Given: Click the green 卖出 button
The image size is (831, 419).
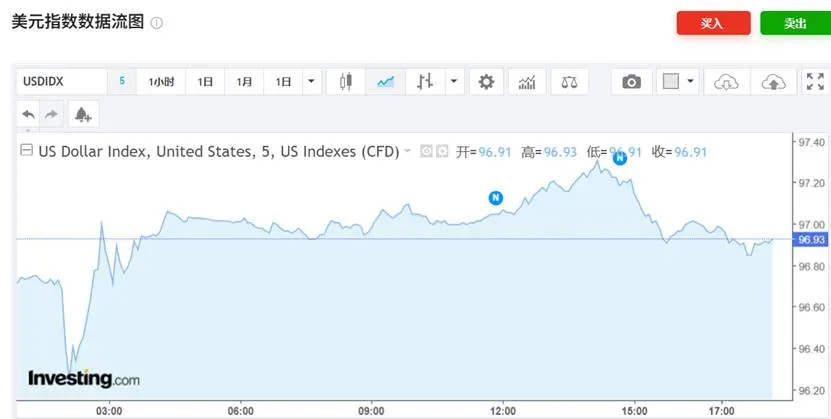Looking at the screenshot, I should tap(795, 23).
